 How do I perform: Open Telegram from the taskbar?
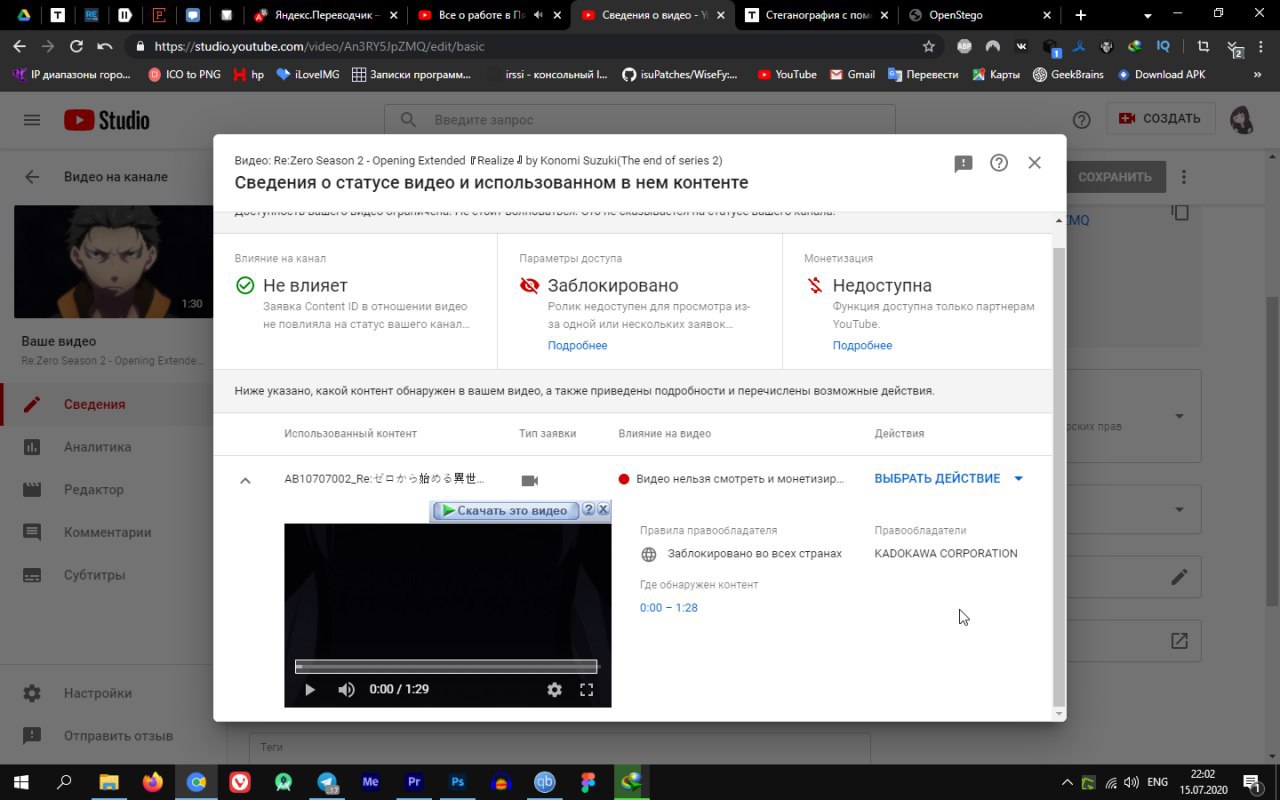(x=327, y=782)
